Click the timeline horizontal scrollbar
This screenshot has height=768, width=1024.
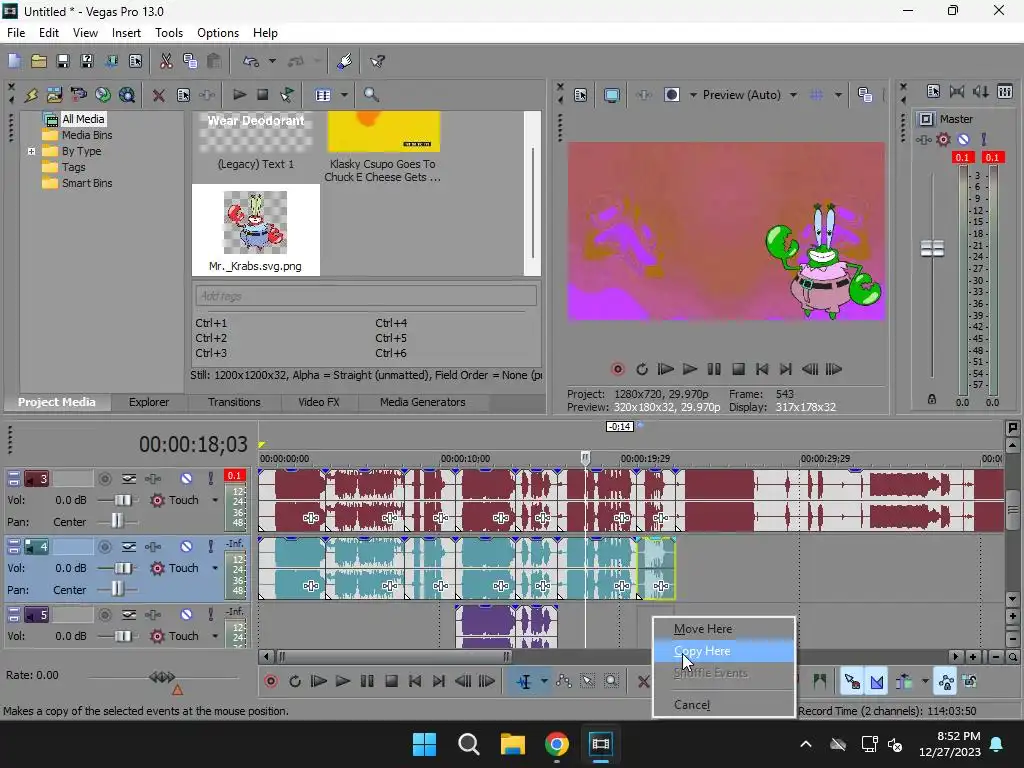392,656
